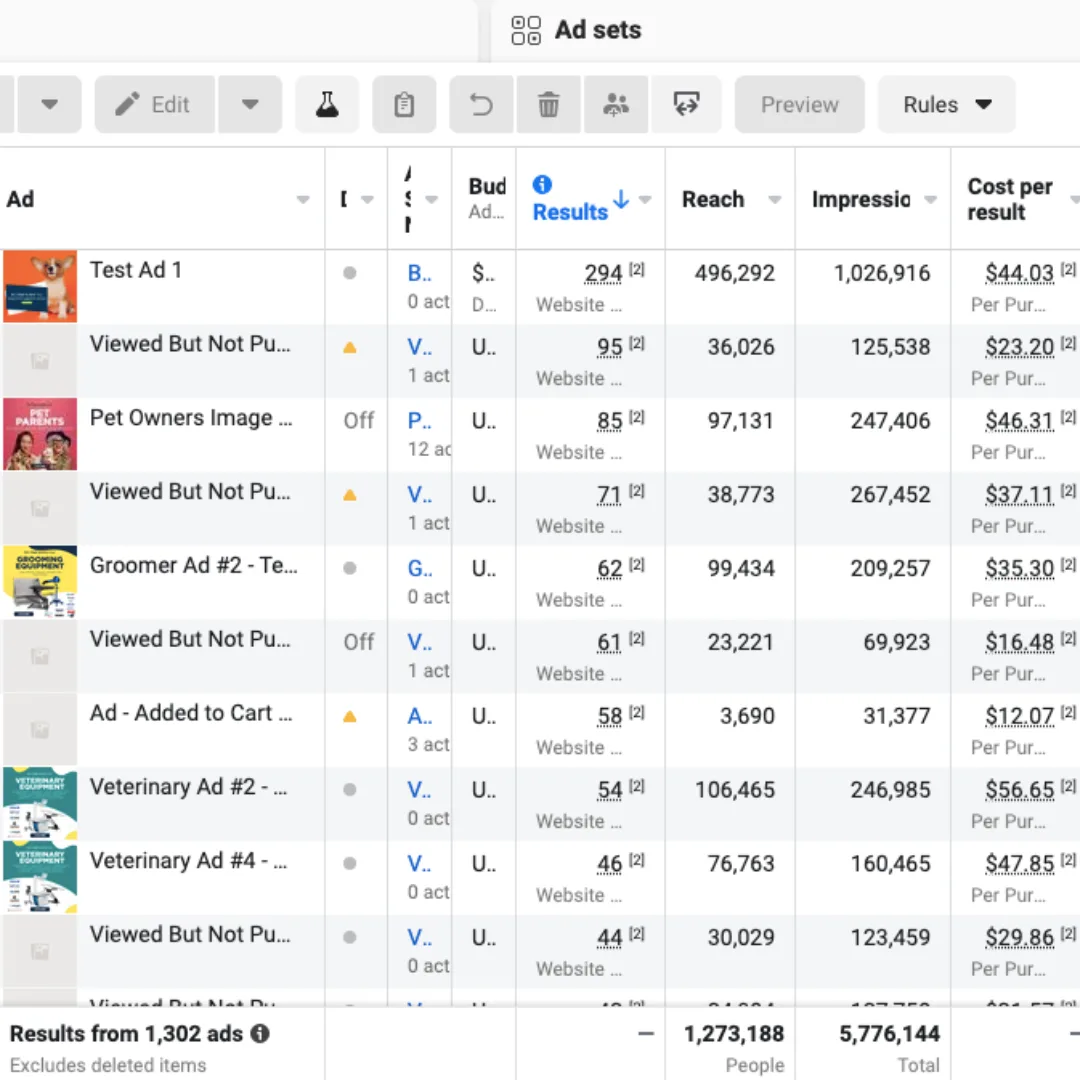Click the Preview button
The height and width of the screenshot is (1080, 1080).
coord(799,104)
